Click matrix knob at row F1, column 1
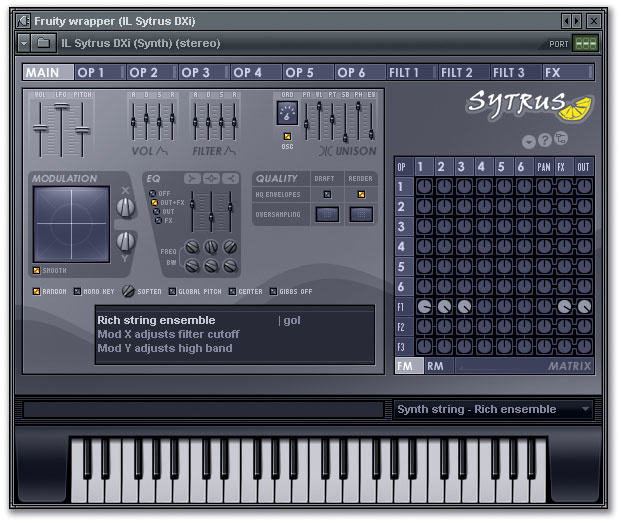 425,306
